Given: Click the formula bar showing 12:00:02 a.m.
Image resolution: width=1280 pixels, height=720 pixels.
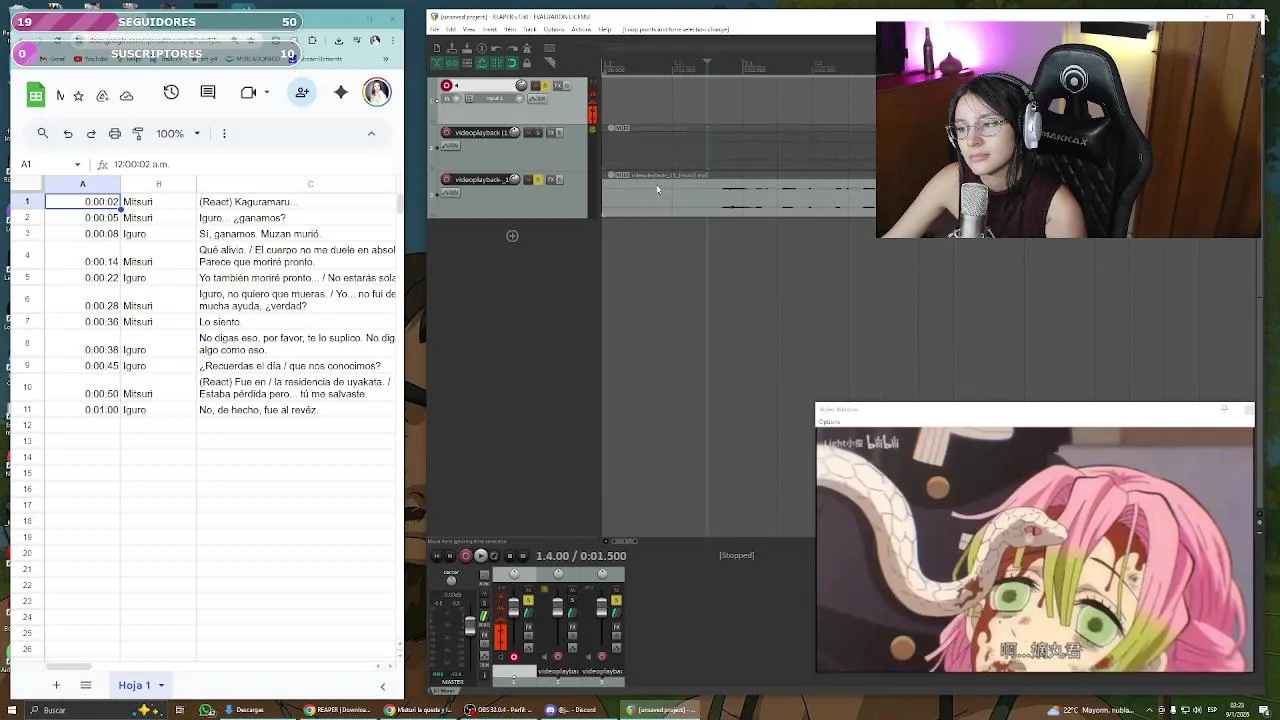Looking at the screenshot, I should 250,164.
